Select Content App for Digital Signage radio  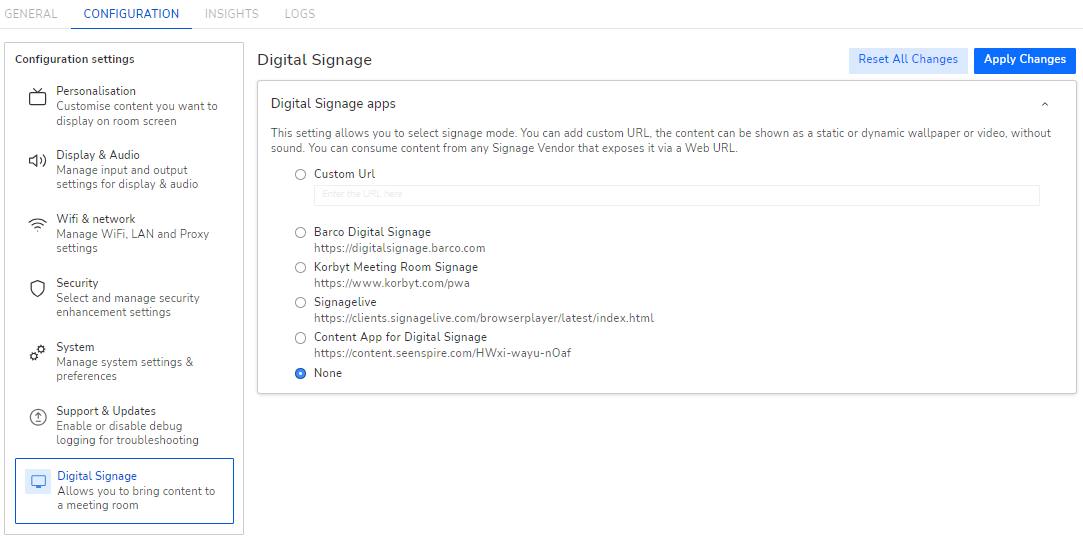click(300, 338)
